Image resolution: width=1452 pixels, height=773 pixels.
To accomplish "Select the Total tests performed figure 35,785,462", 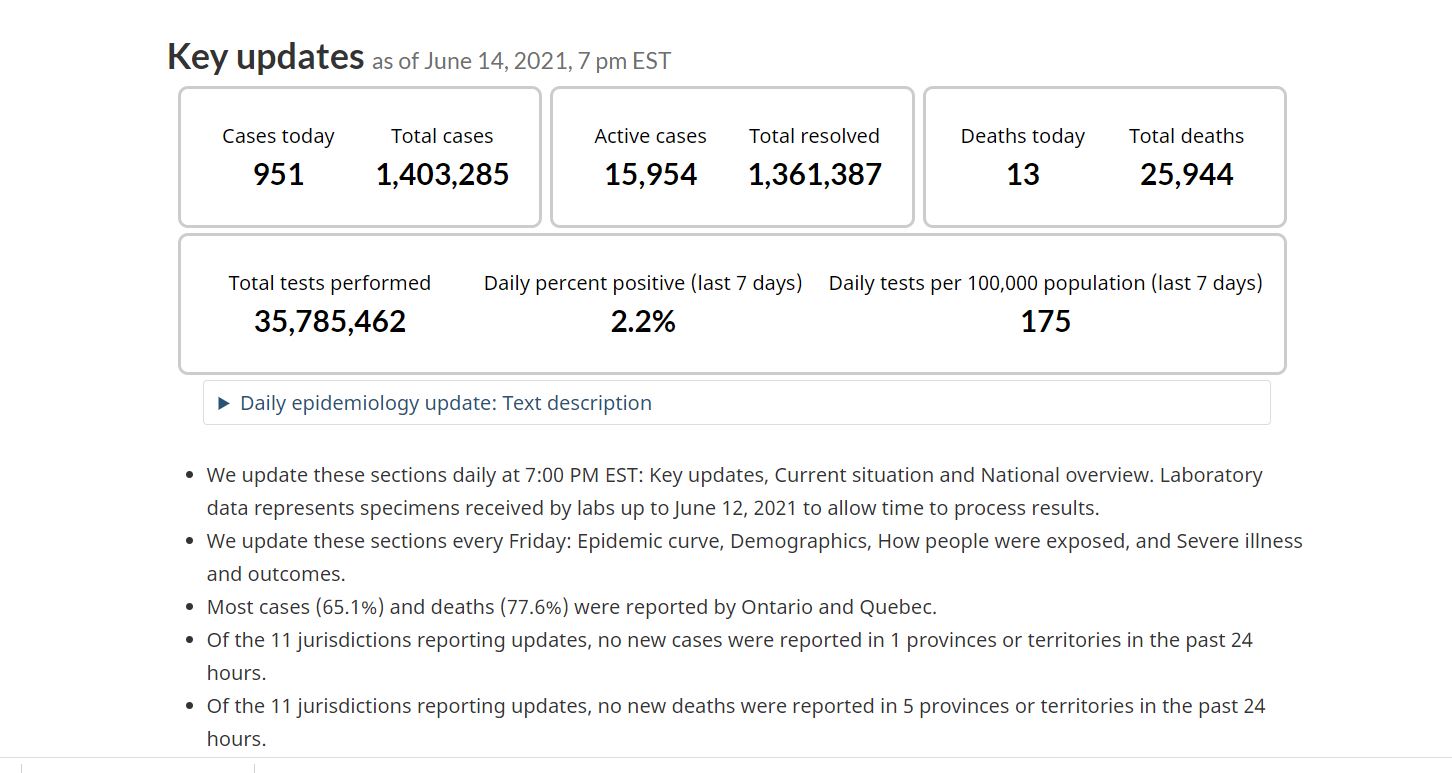I will tap(330, 321).
